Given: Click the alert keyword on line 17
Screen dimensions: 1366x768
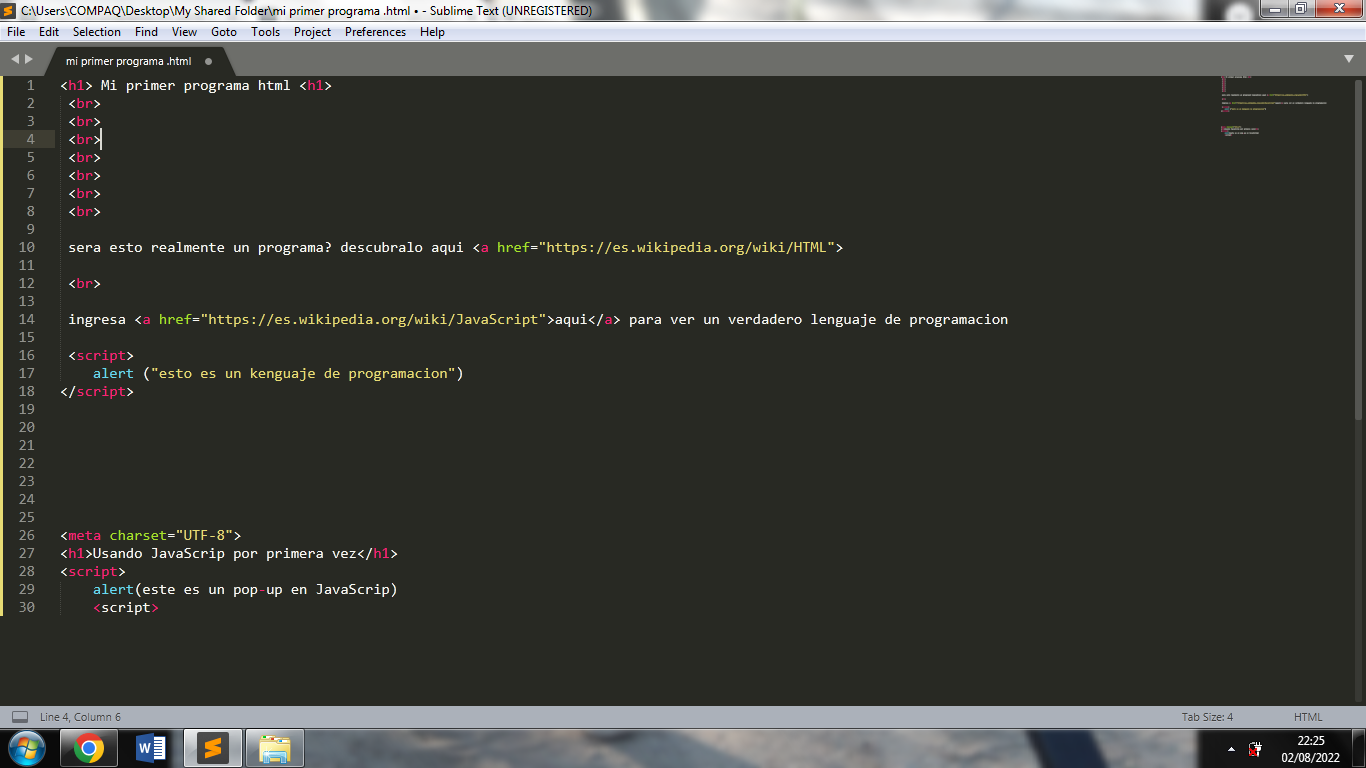Looking at the screenshot, I should [x=113, y=373].
